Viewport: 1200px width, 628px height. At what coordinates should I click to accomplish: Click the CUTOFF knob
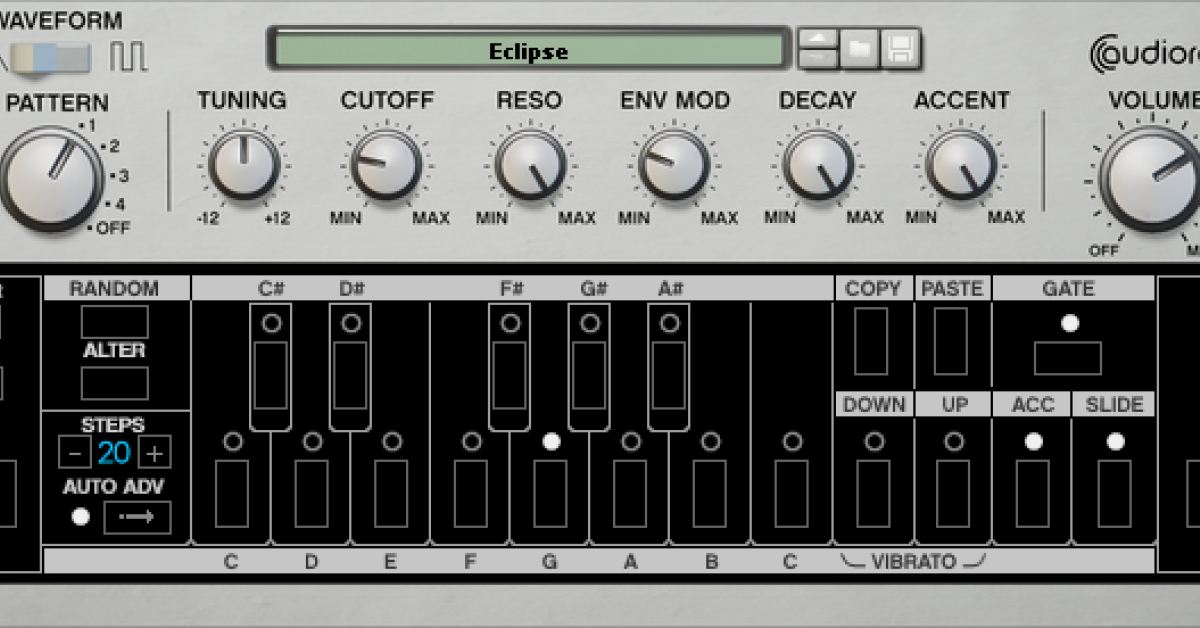(387, 166)
